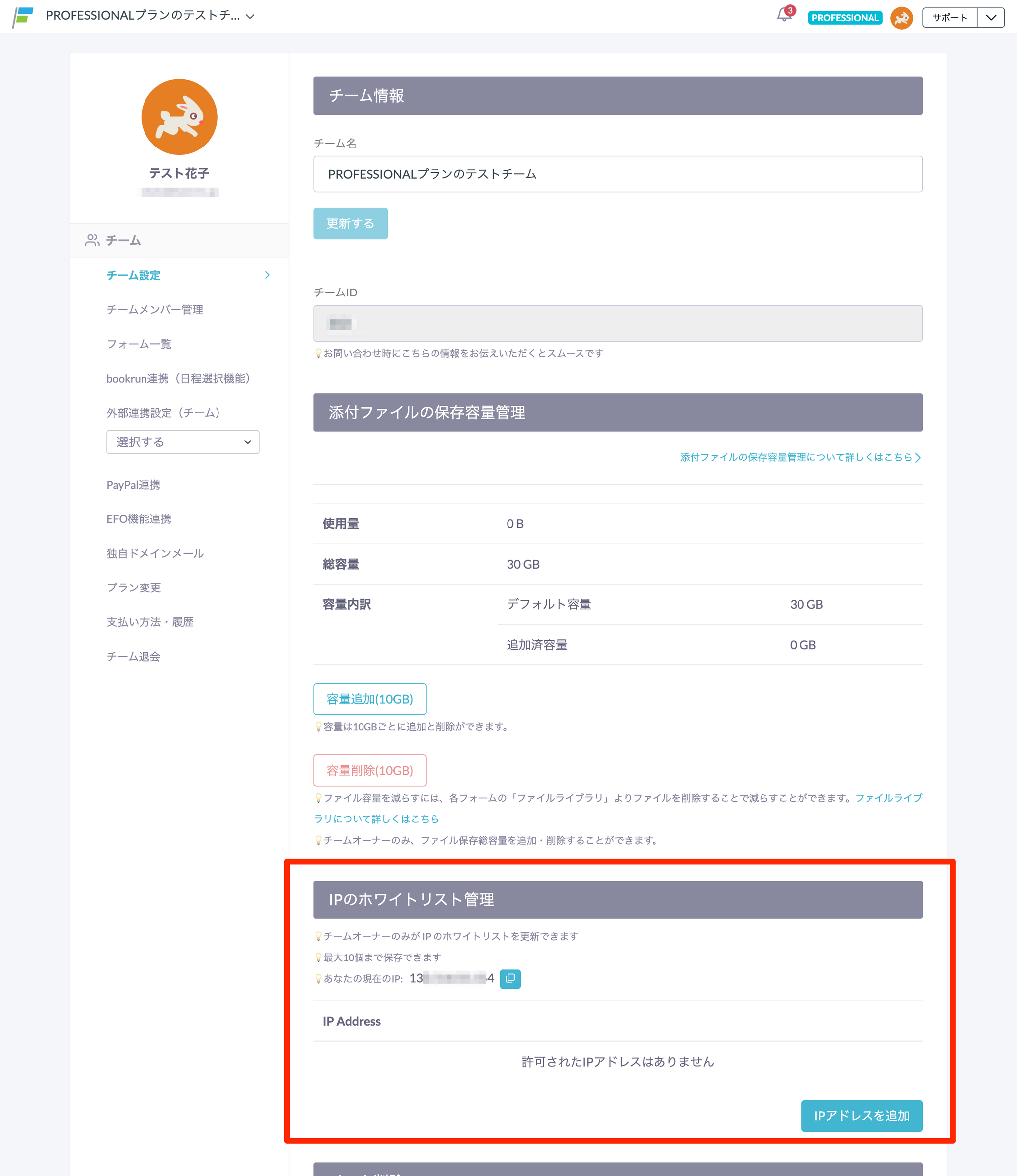
Task: Click the formrun logo icon
Action: (23, 17)
